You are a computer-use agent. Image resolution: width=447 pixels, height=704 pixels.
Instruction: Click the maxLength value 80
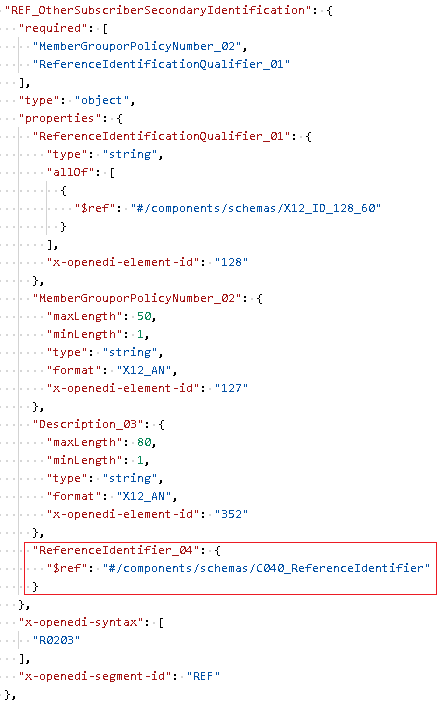(x=144, y=442)
